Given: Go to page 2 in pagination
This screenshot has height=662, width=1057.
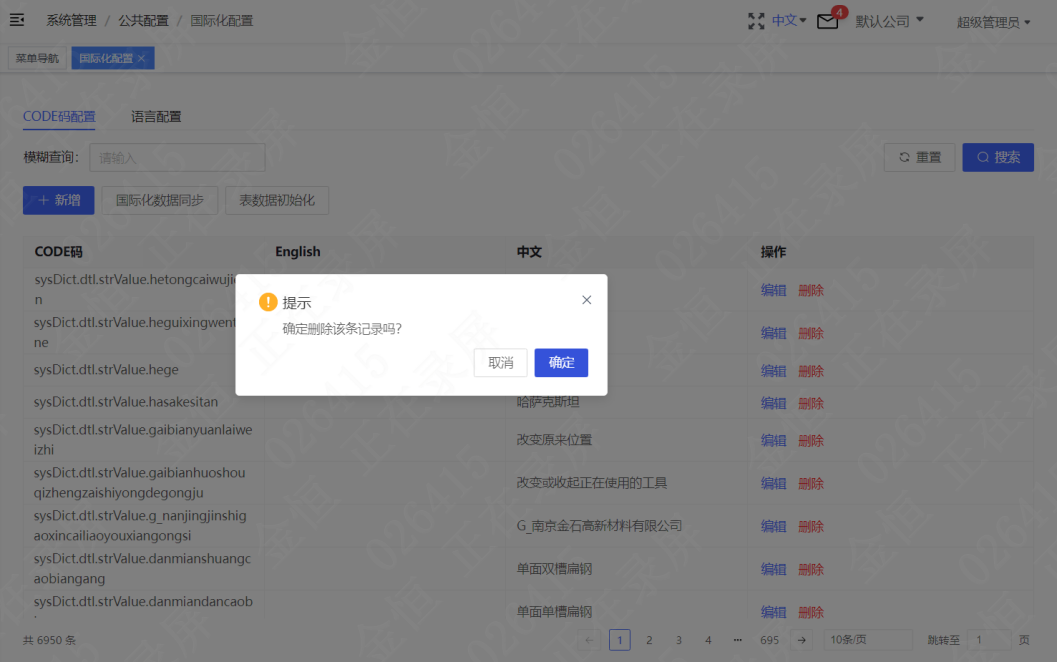Looking at the screenshot, I should coord(649,640).
